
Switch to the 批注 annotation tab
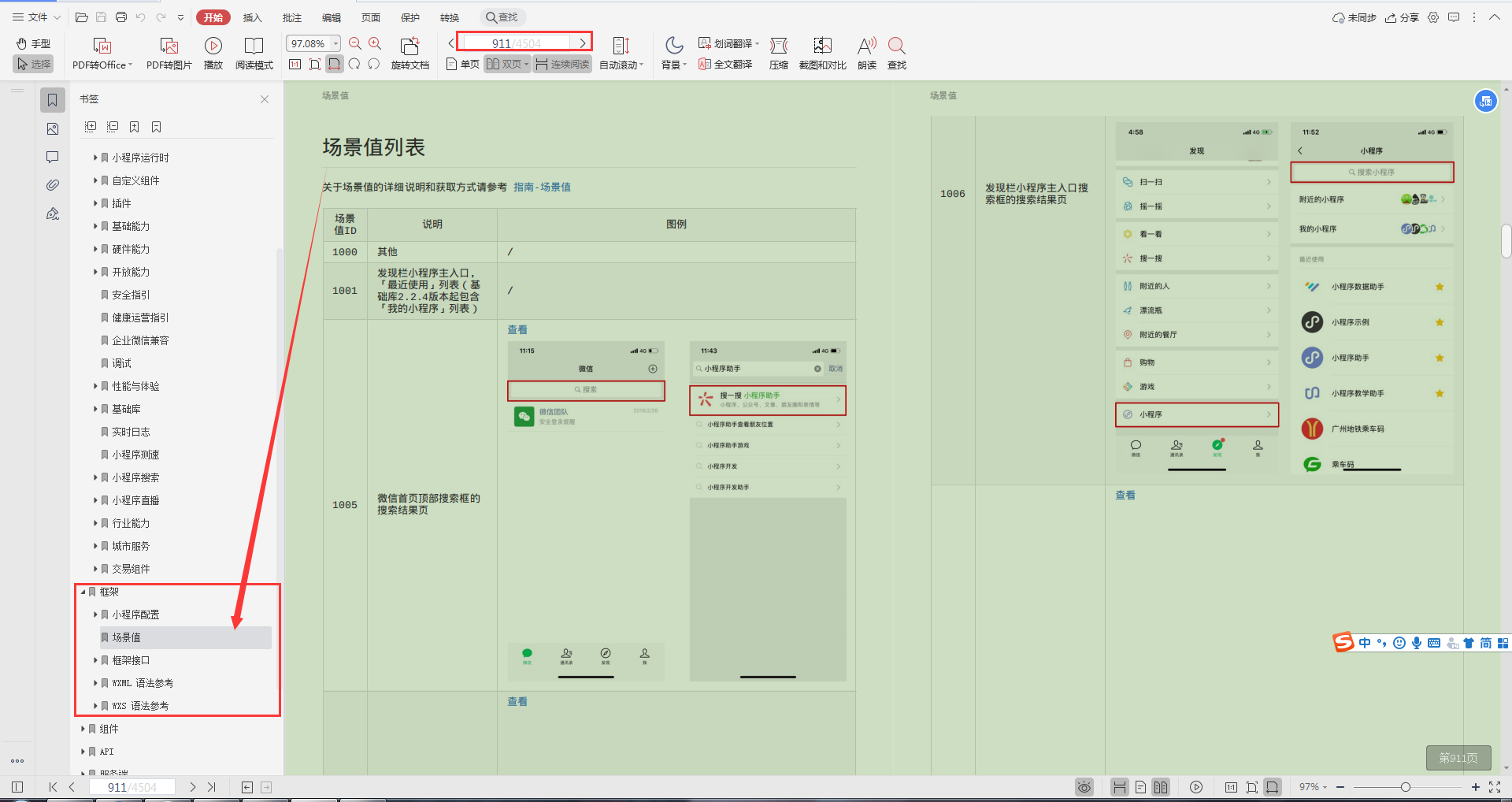point(292,17)
